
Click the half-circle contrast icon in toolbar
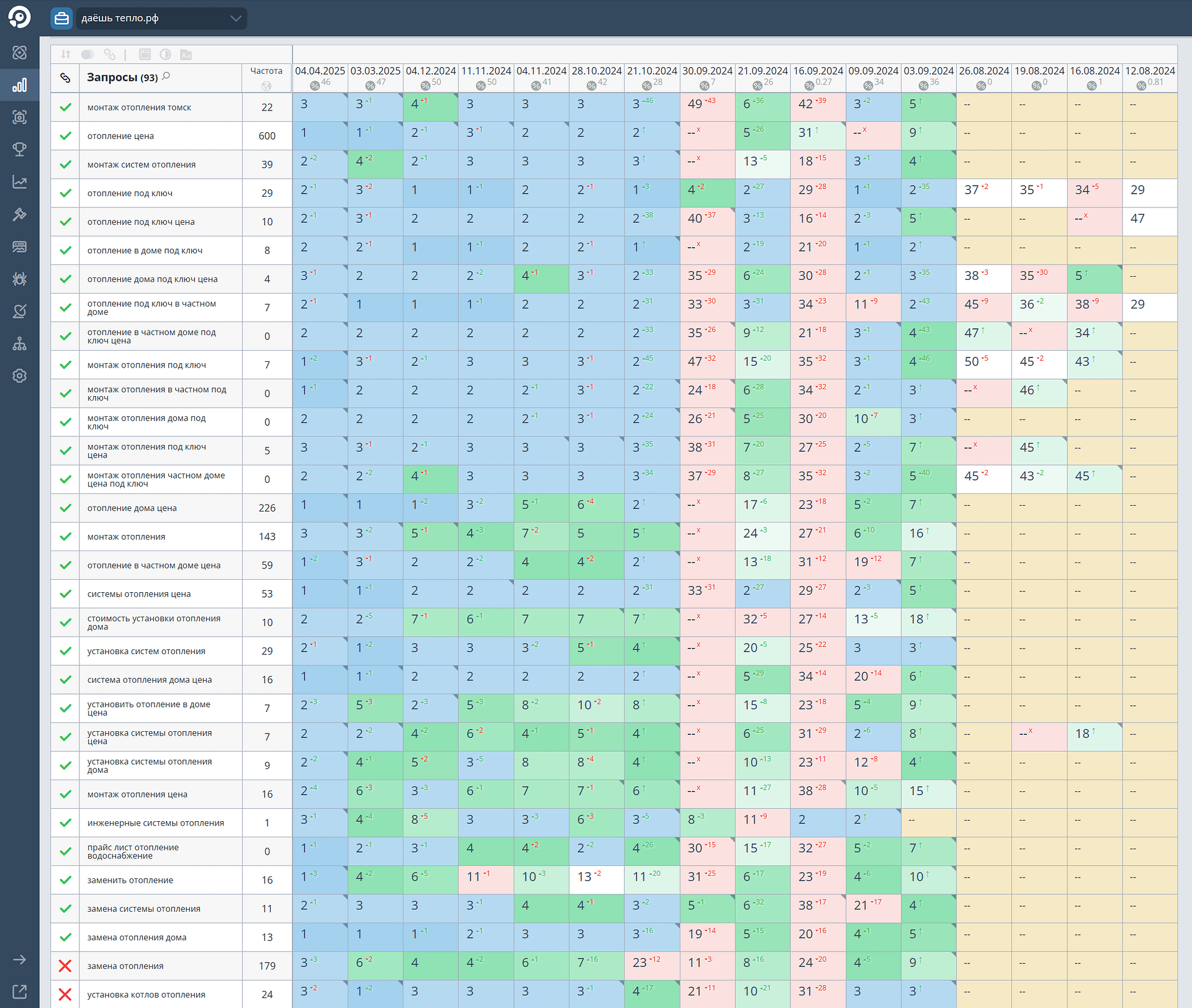pyautogui.click(x=165, y=55)
